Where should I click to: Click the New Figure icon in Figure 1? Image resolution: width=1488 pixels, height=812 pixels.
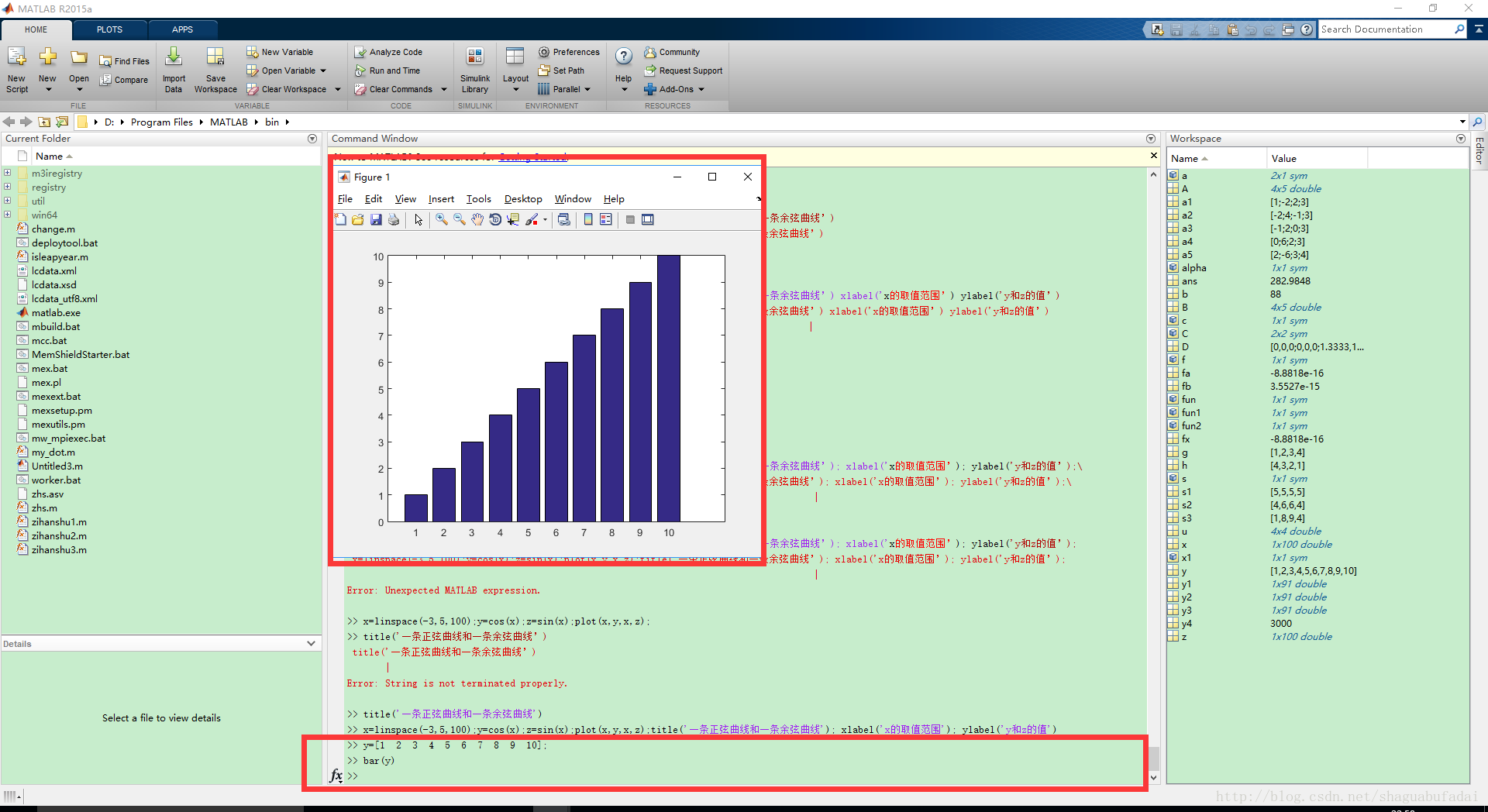pyautogui.click(x=340, y=220)
